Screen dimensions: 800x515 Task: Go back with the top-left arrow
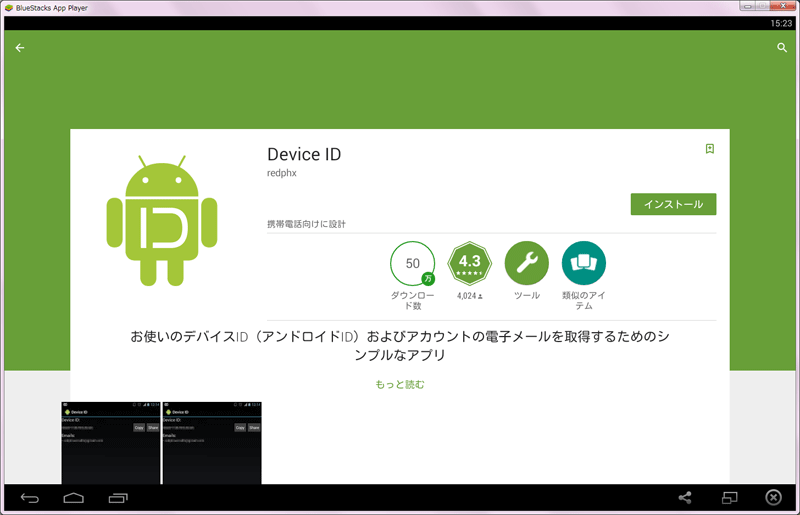click(x=20, y=47)
